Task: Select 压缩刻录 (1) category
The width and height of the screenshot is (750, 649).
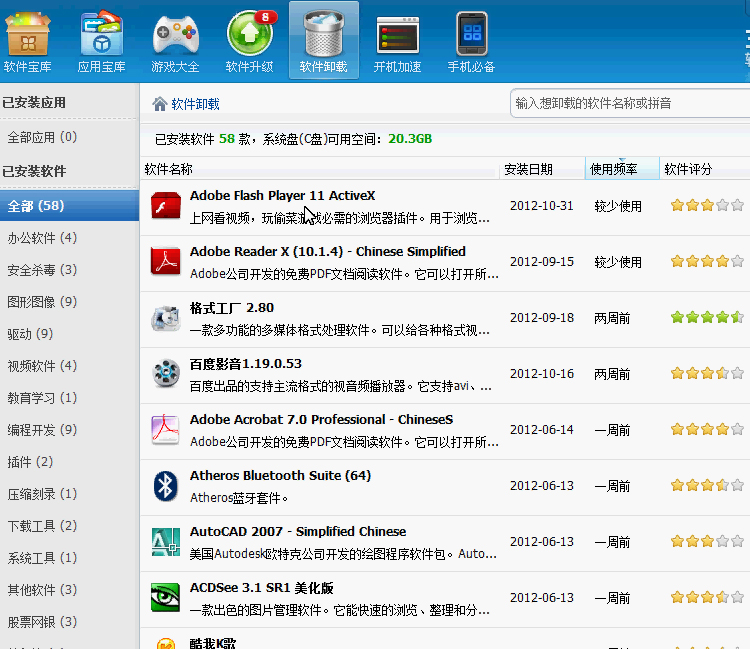Action: [42, 494]
